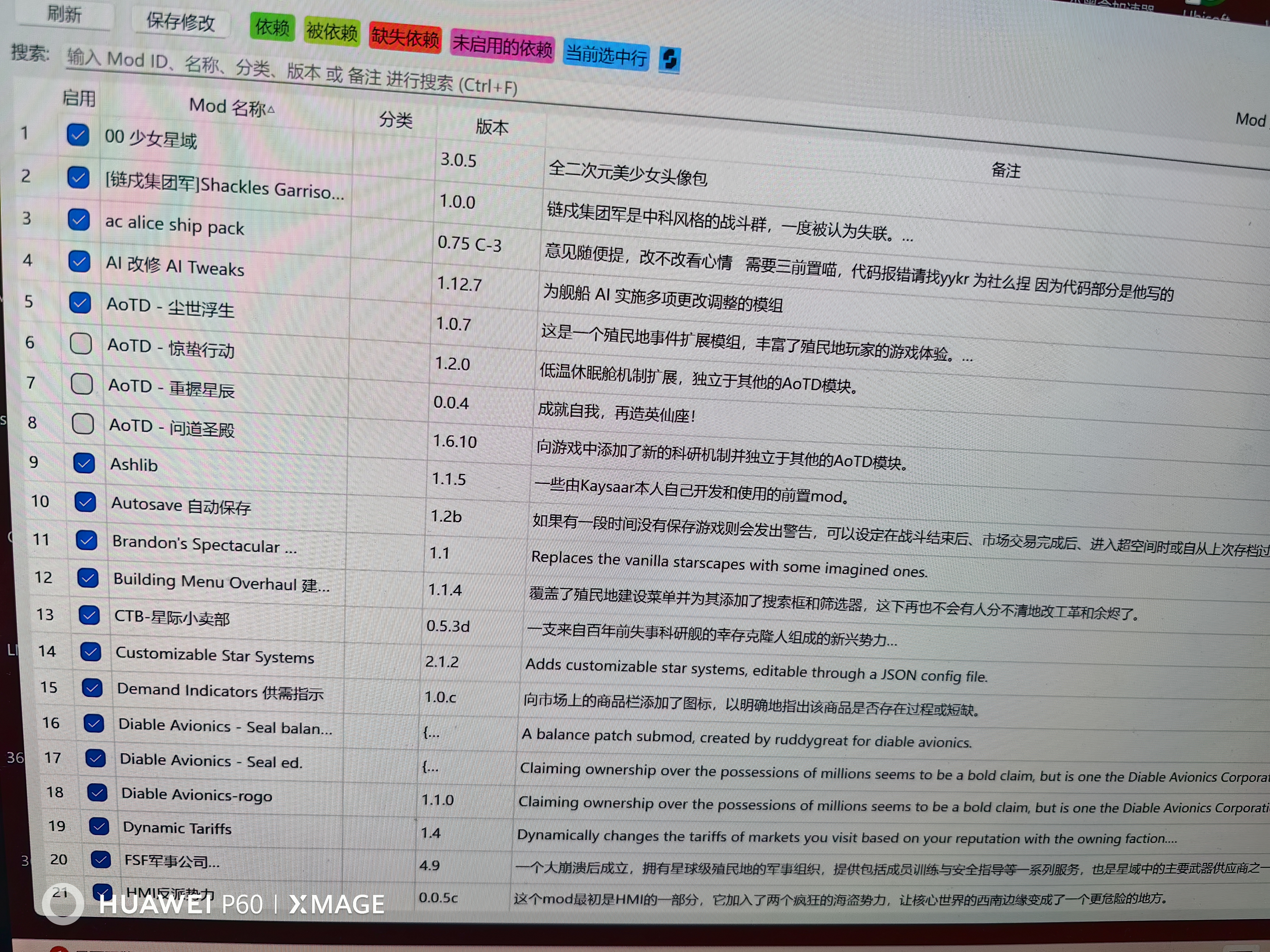Enable the AoTD - 重握星辰 mod checkbox

[x=82, y=383]
